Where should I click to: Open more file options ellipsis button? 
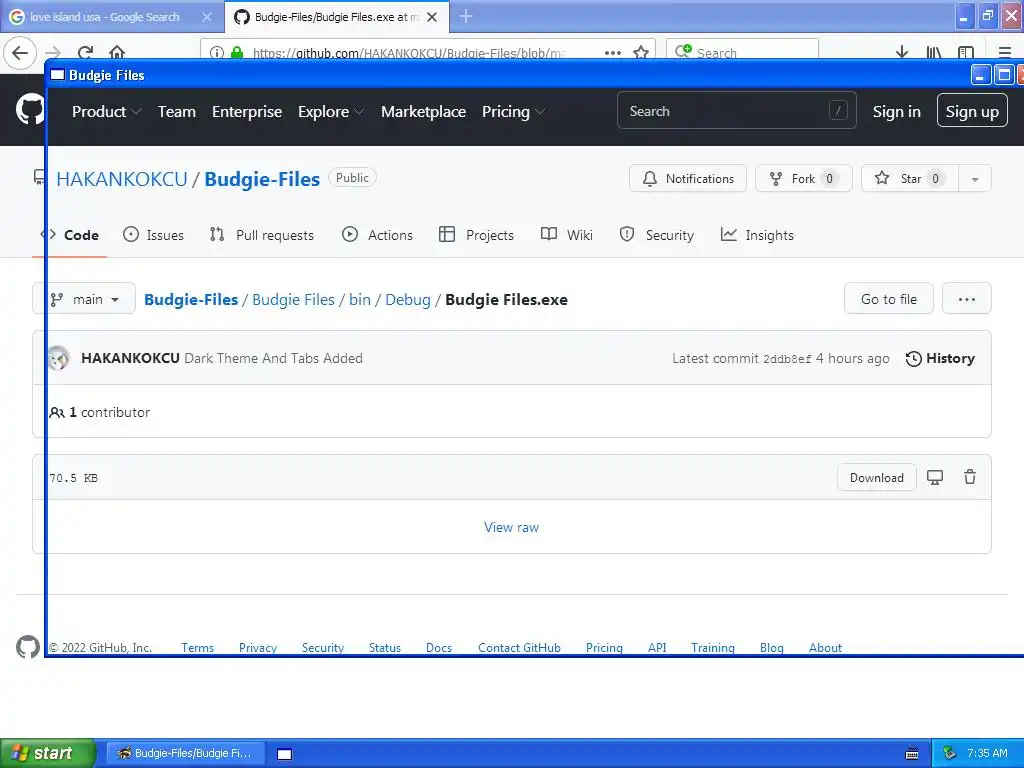pos(967,299)
